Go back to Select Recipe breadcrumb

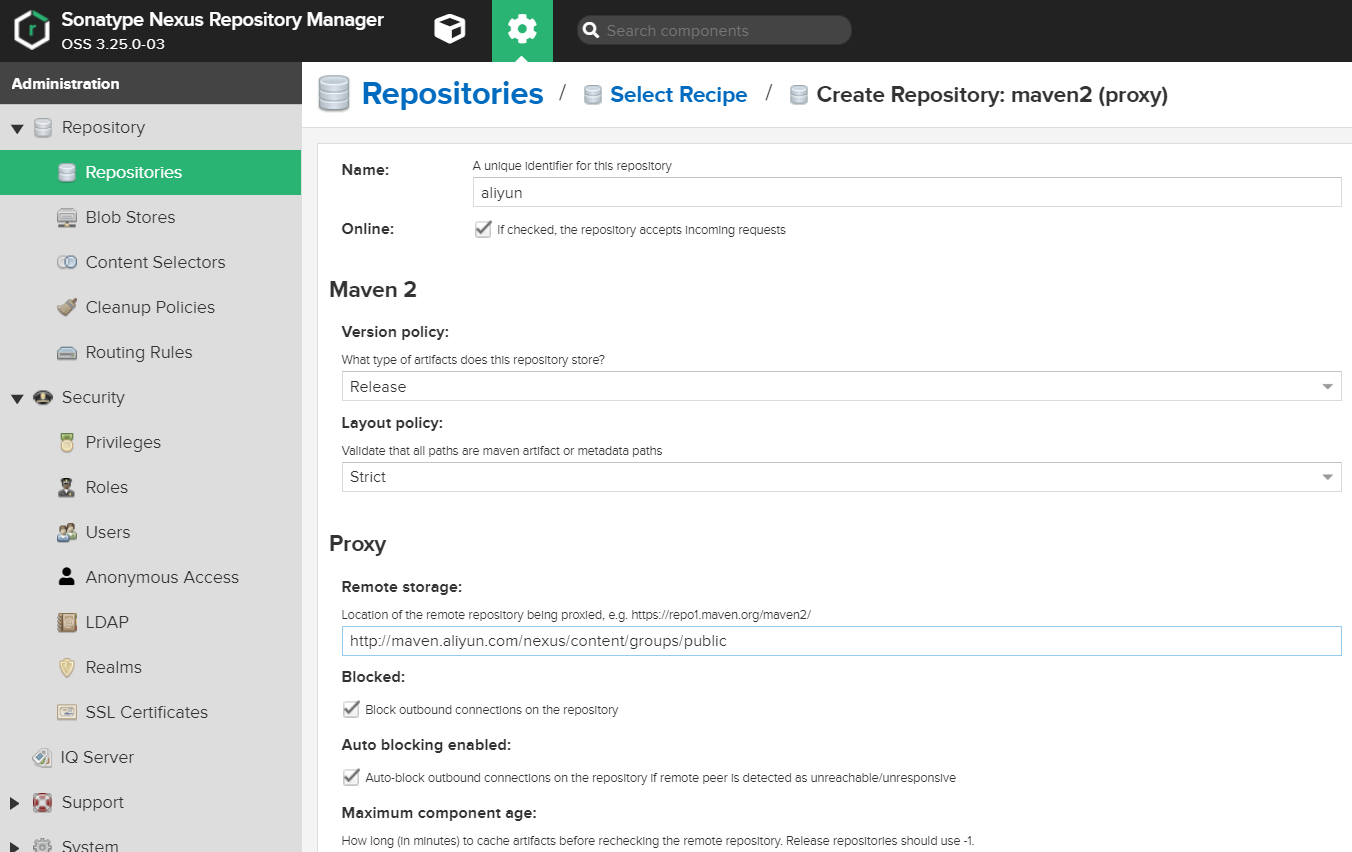(678, 95)
